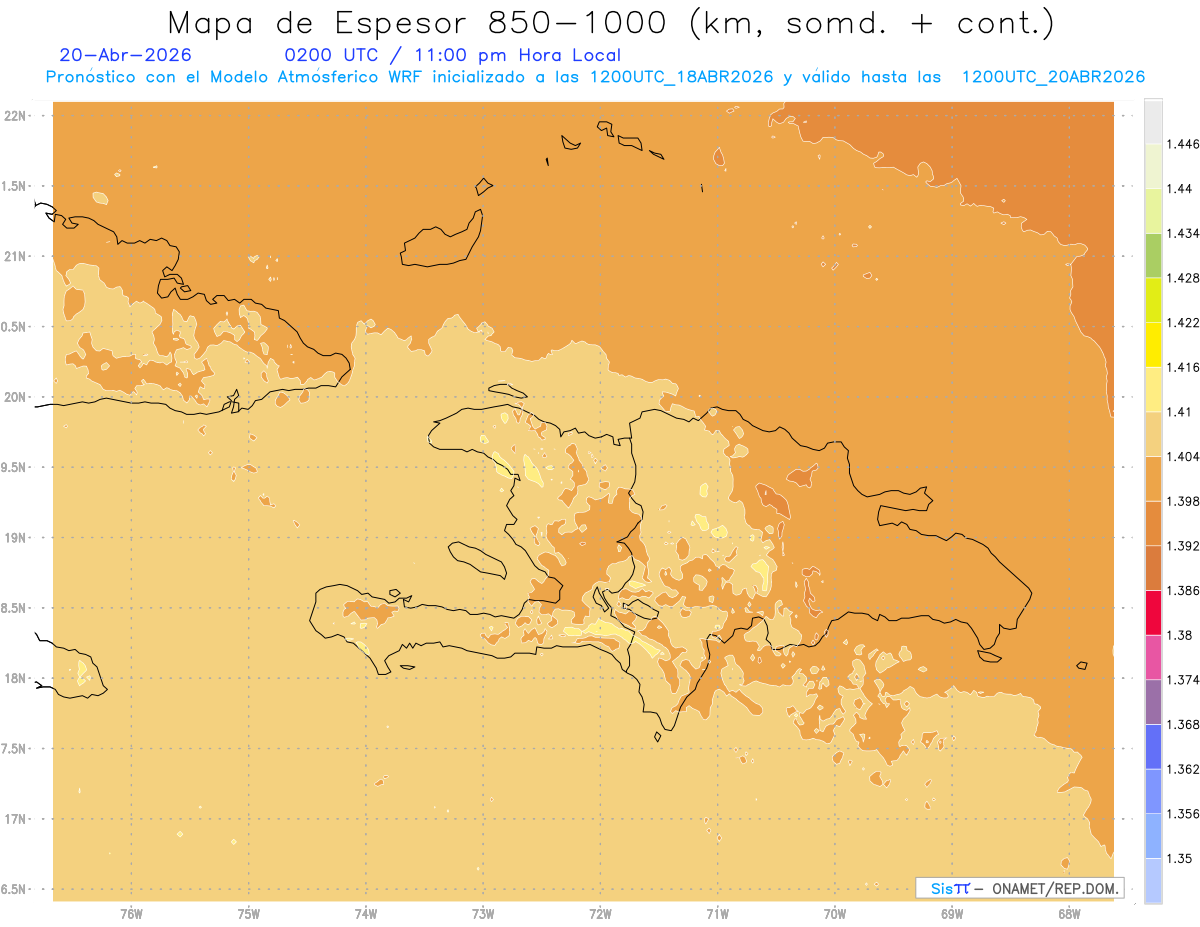
Task: Click the 20-Abr-2026 date label
Action: pyautogui.click(x=126, y=55)
